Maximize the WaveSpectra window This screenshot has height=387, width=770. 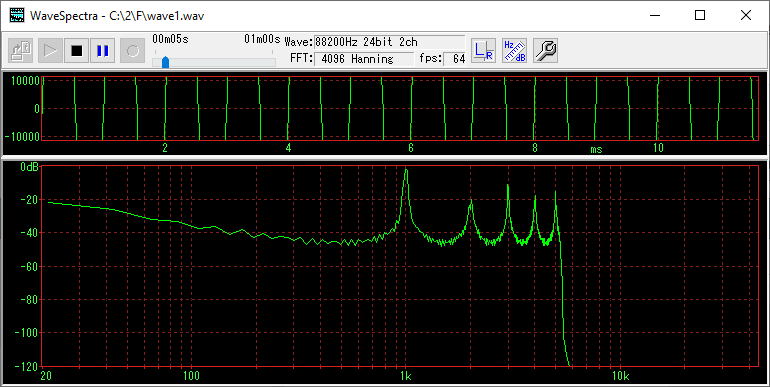[x=700, y=15]
